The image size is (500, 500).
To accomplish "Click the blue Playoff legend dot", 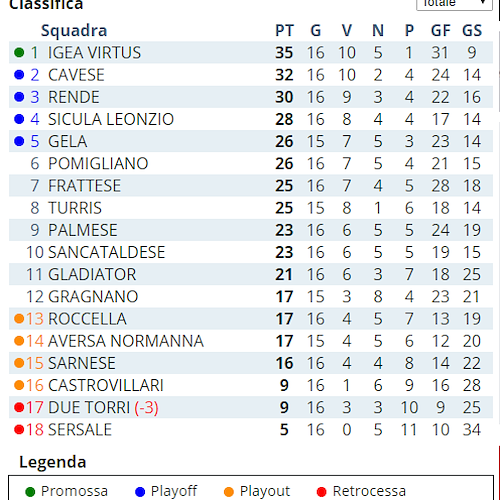I will click(x=140, y=492).
